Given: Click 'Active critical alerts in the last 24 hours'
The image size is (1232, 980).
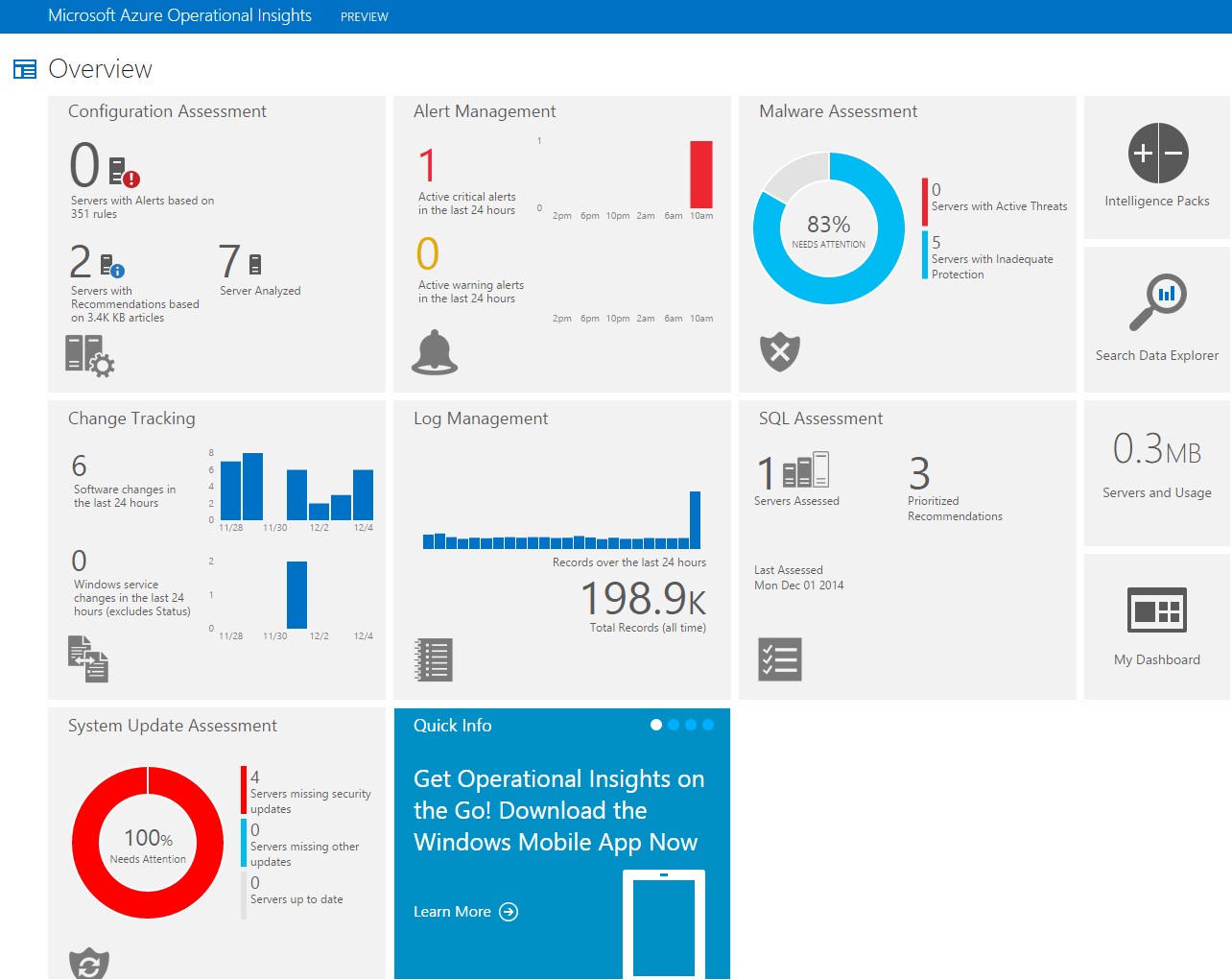Looking at the screenshot, I should coord(466,203).
